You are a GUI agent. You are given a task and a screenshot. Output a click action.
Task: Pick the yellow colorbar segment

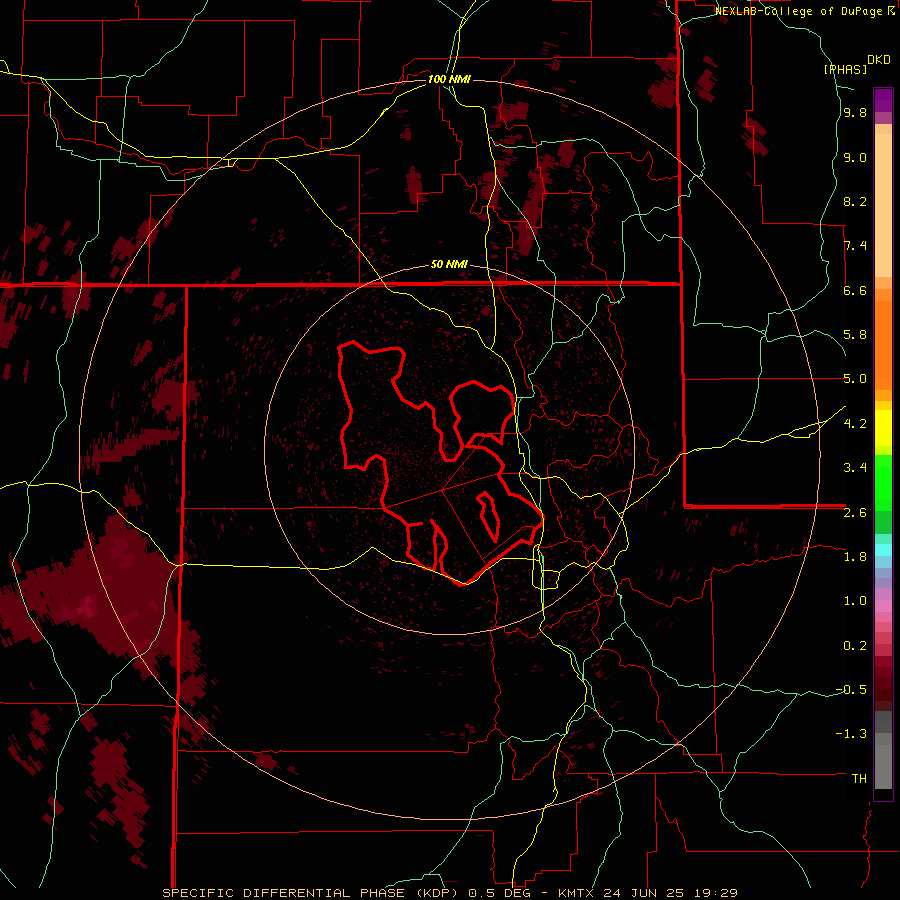click(883, 428)
